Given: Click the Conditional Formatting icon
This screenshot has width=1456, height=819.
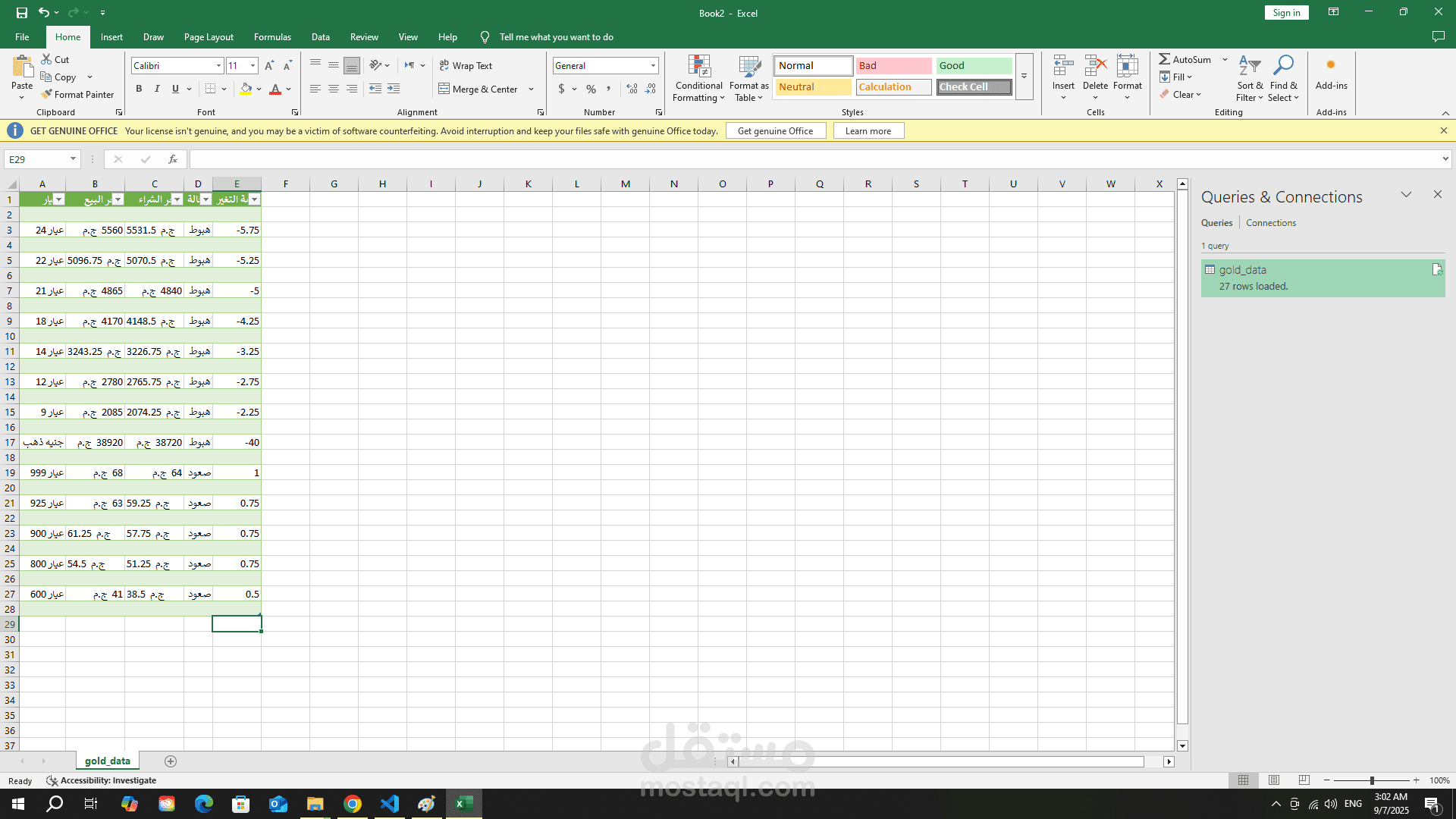Looking at the screenshot, I should point(698,67).
